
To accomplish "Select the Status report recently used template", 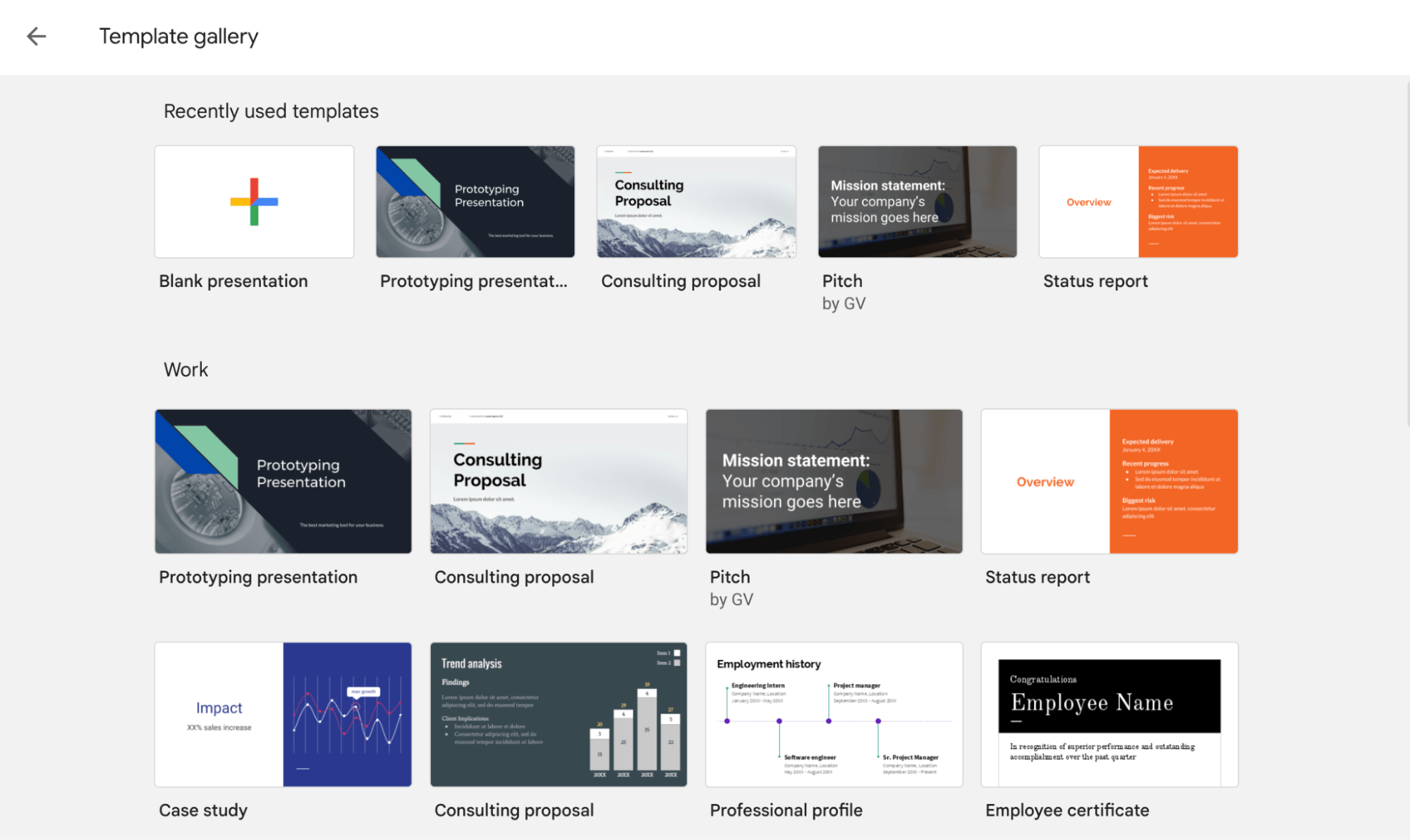I will [1137, 201].
